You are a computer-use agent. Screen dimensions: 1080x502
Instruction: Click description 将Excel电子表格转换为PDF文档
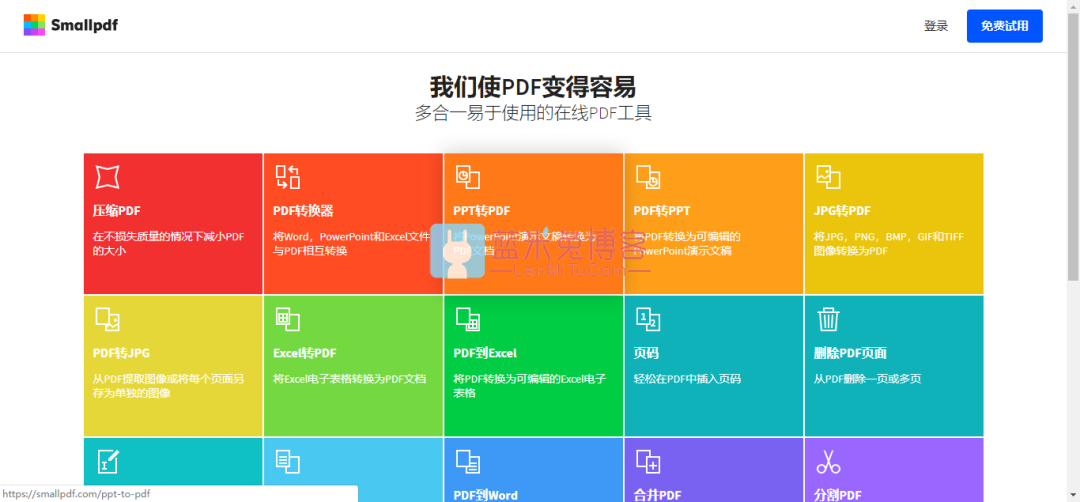(x=349, y=379)
